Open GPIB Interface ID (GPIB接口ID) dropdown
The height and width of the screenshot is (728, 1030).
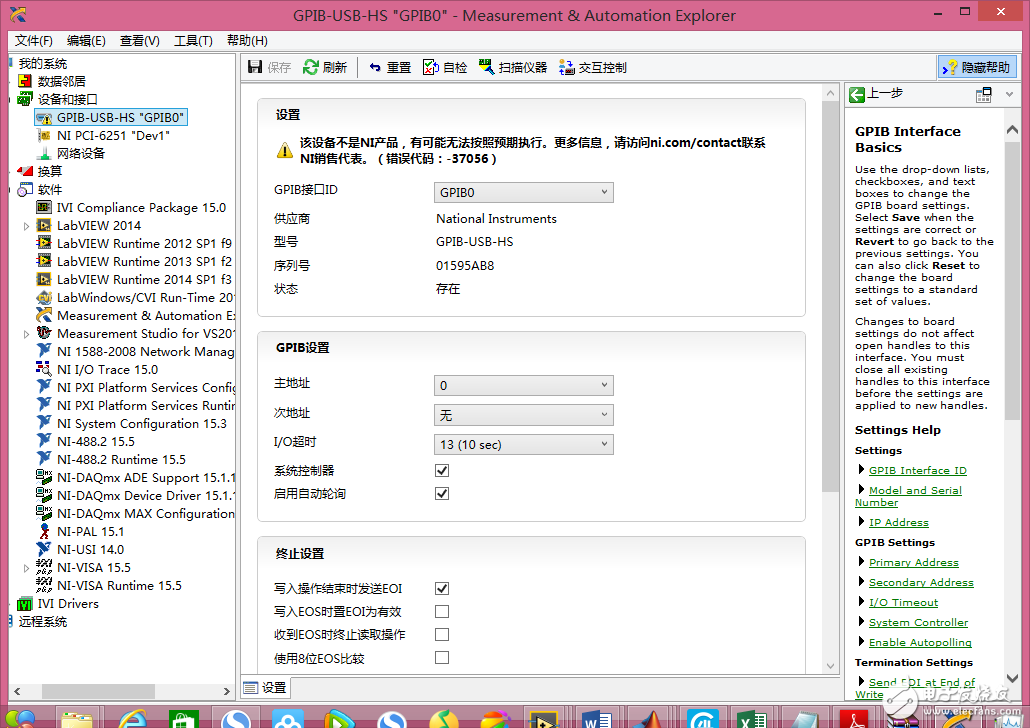click(524, 193)
